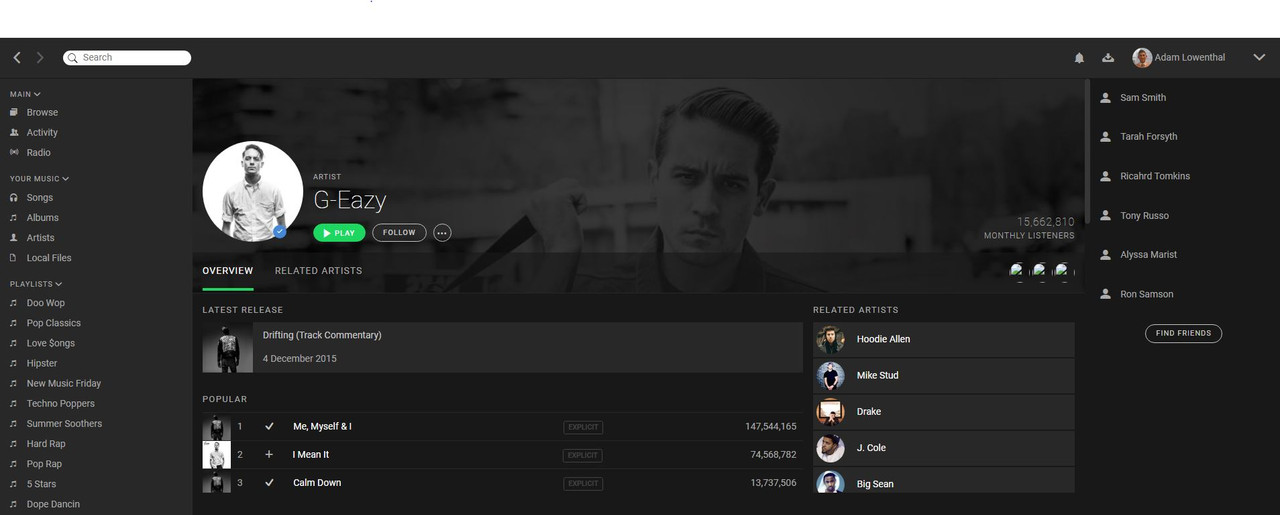Click the search magnifier icon
Screen dimensions: 1280x515
pos(73,58)
